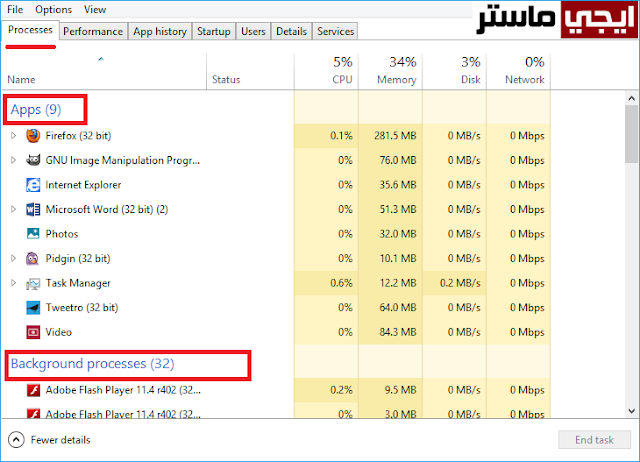Open the View menu
The image size is (640, 462).
(x=95, y=9)
